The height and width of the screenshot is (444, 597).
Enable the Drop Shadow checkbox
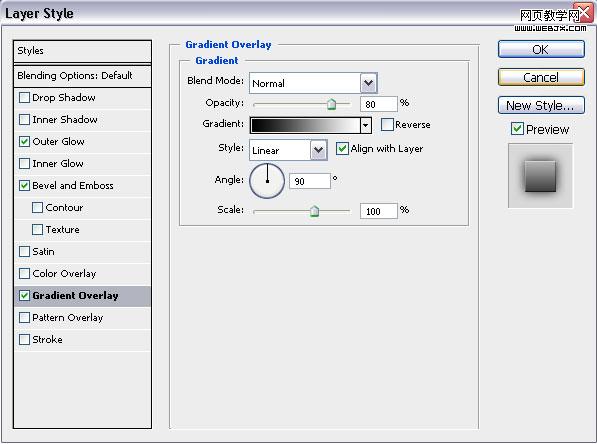click(x=24, y=97)
